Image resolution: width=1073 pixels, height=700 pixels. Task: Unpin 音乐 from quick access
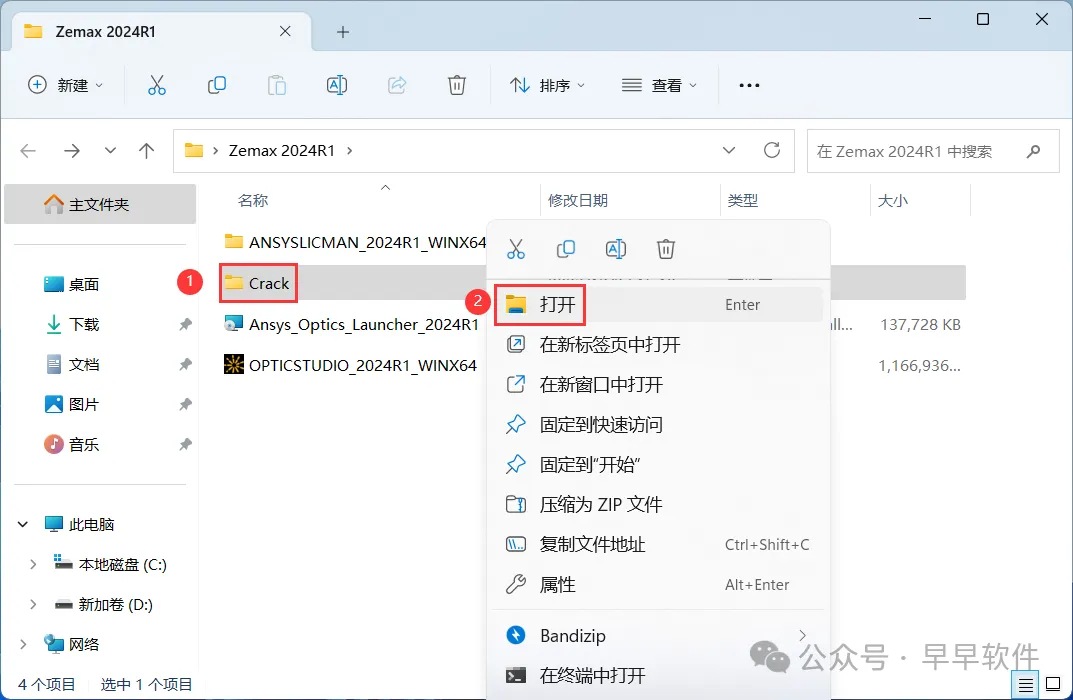click(185, 445)
